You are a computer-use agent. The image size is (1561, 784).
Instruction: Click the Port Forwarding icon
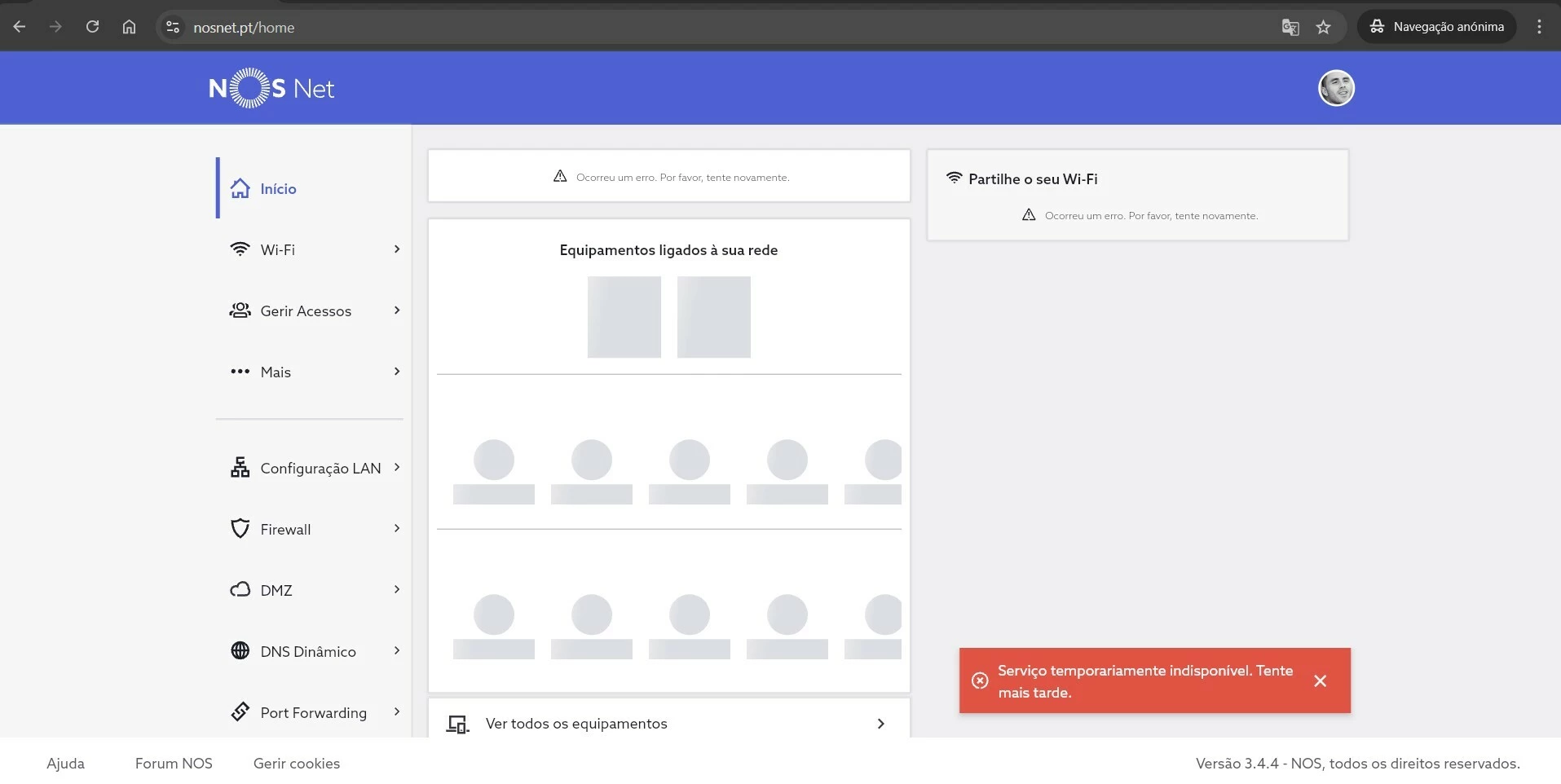click(x=240, y=712)
